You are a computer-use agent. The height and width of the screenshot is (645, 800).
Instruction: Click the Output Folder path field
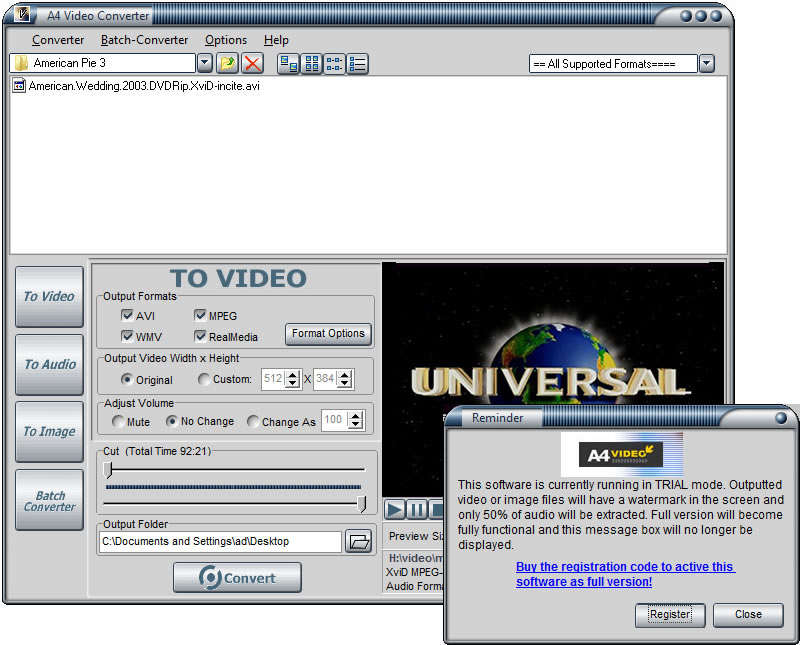click(220, 541)
